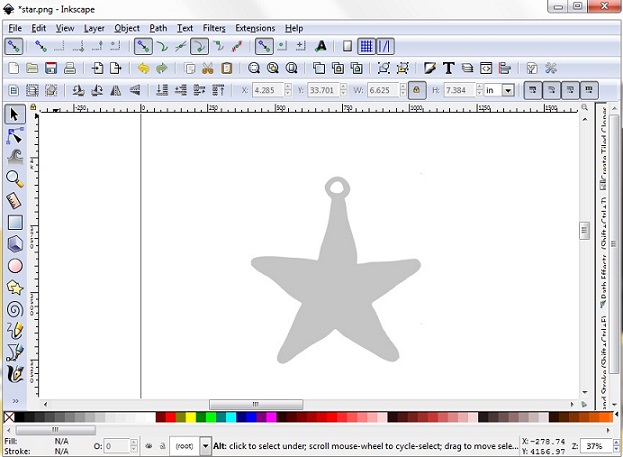Open the Filters menu
This screenshot has width=623, height=457.
coord(214,28)
